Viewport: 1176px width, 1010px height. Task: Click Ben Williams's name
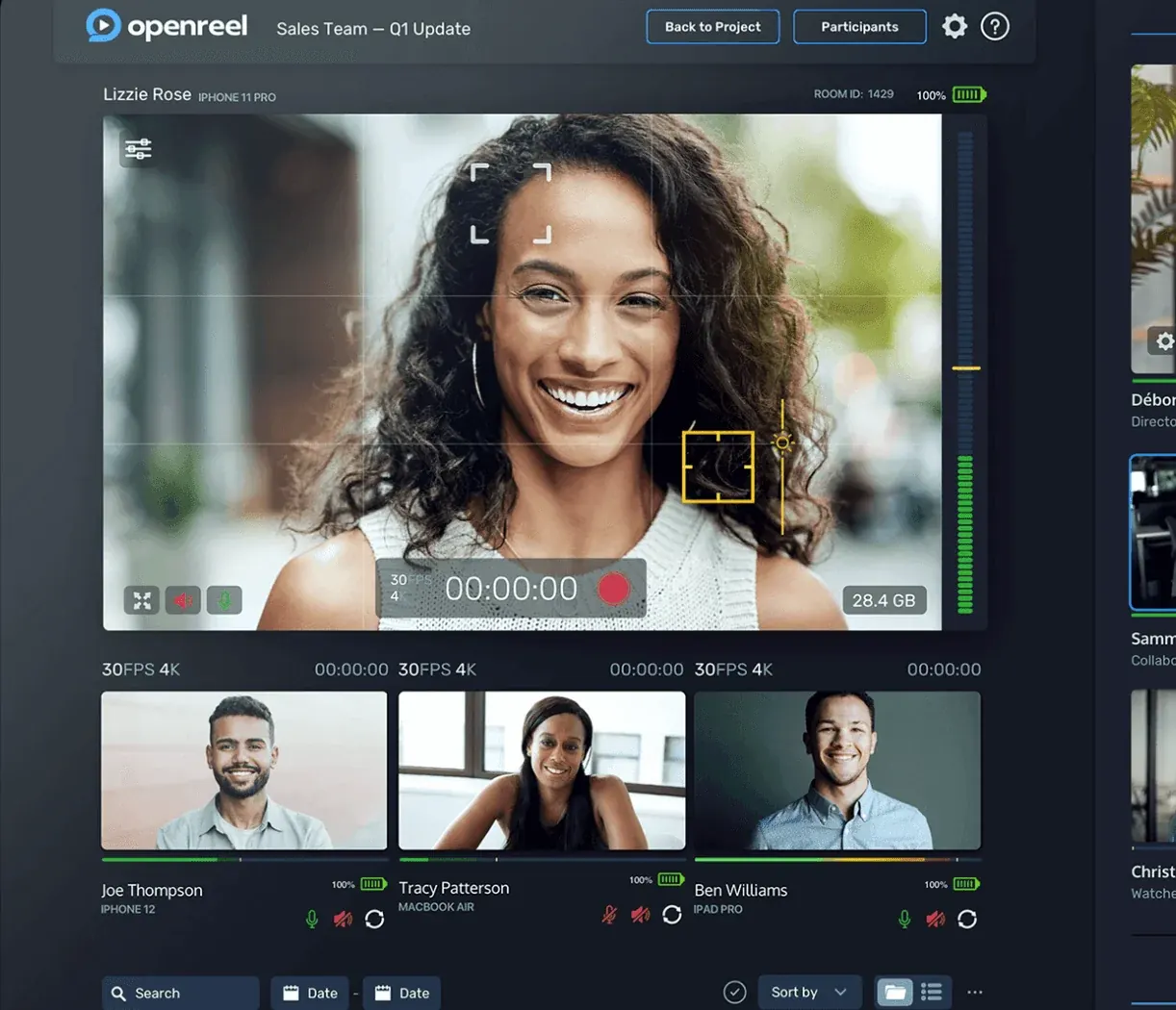click(x=741, y=891)
